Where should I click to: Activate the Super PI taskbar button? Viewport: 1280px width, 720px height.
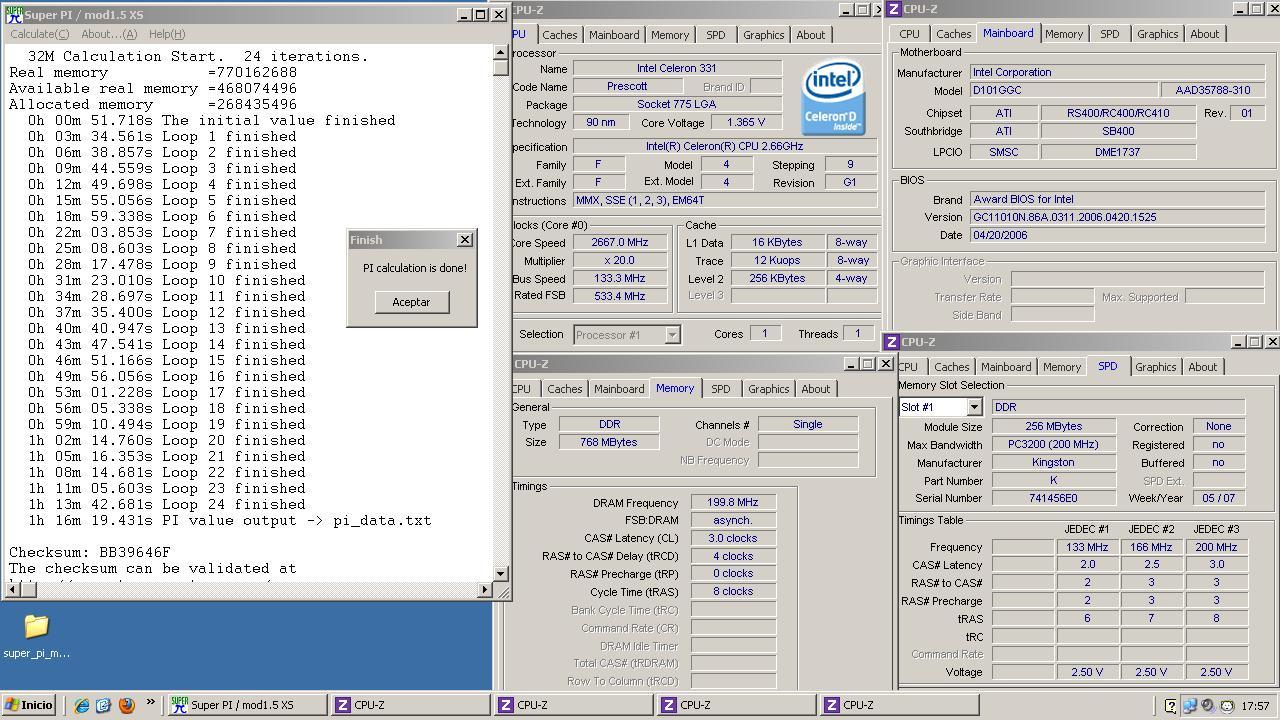click(246, 705)
